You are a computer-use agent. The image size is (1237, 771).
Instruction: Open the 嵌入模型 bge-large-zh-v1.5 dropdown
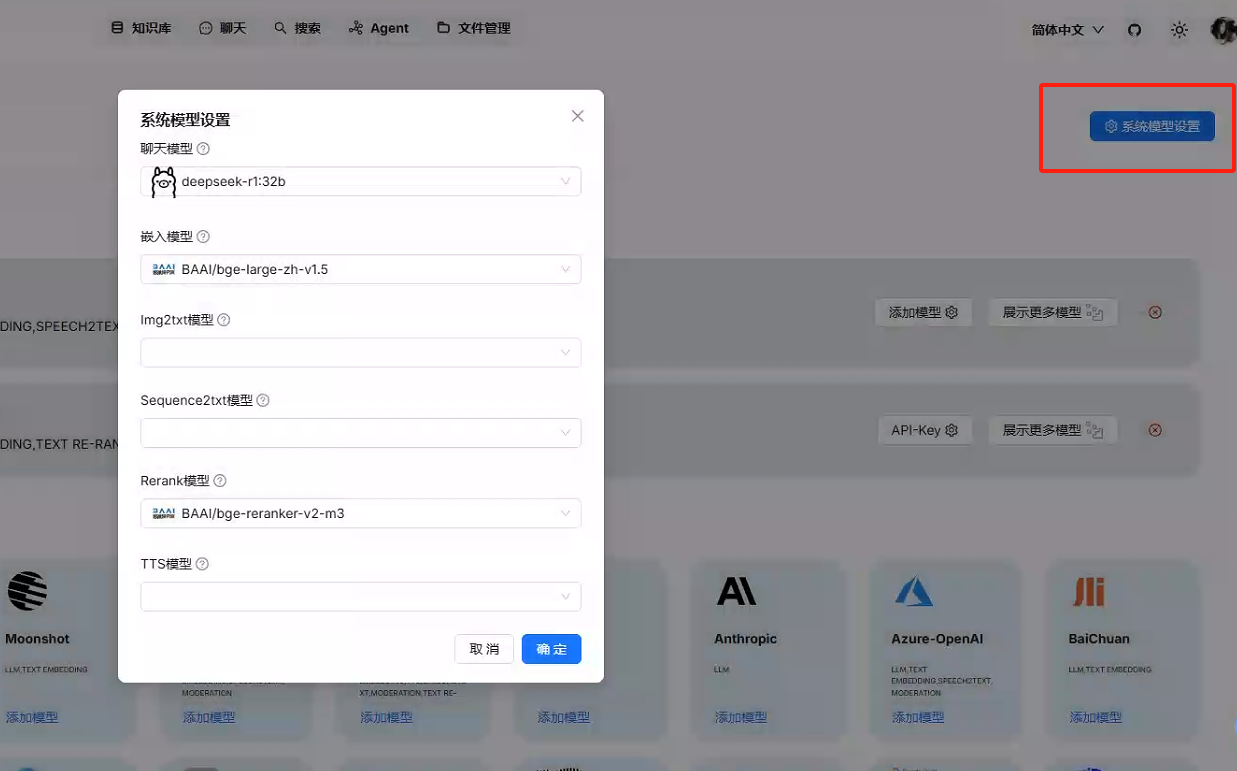click(x=360, y=269)
